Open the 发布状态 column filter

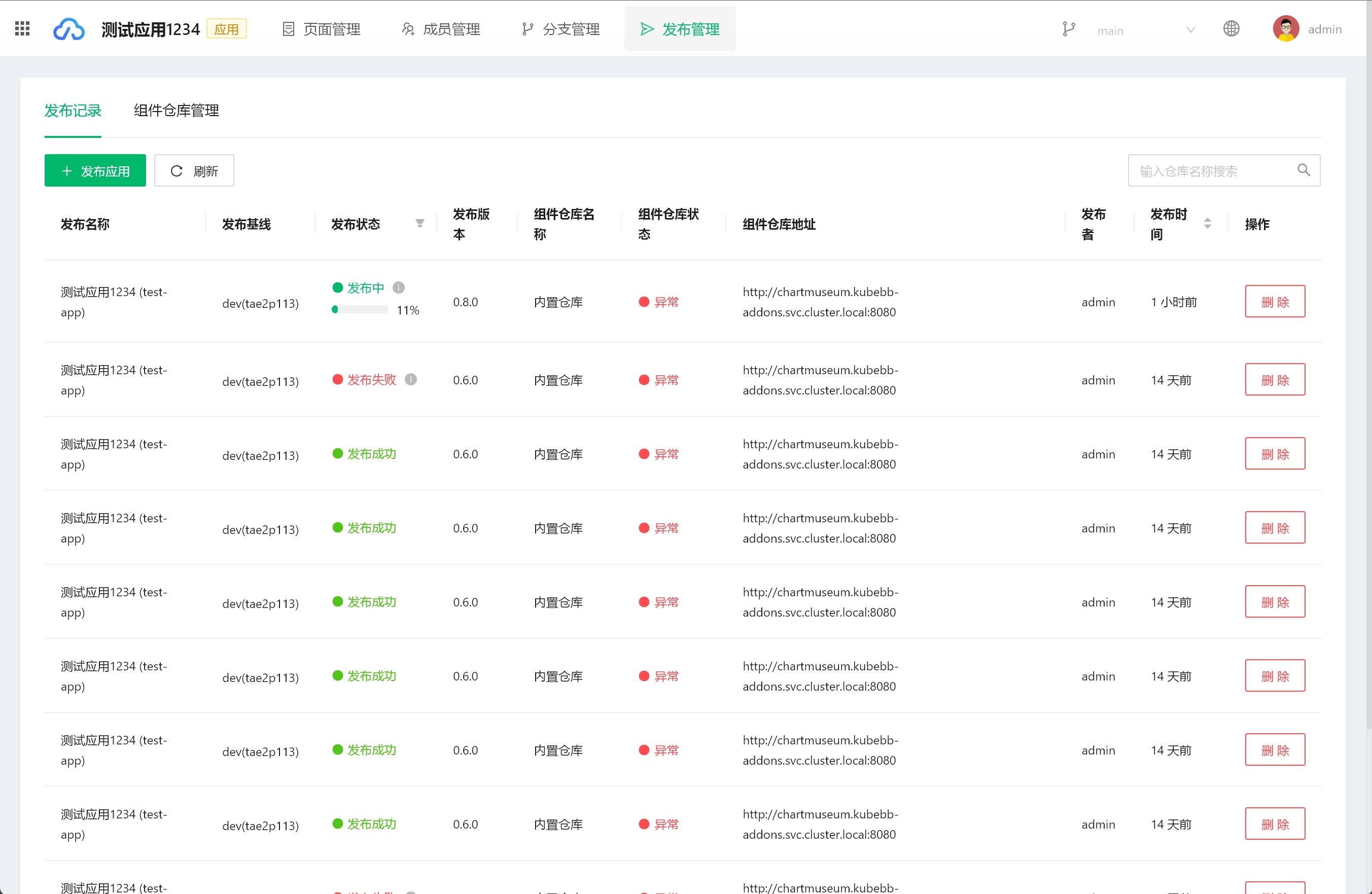point(419,224)
